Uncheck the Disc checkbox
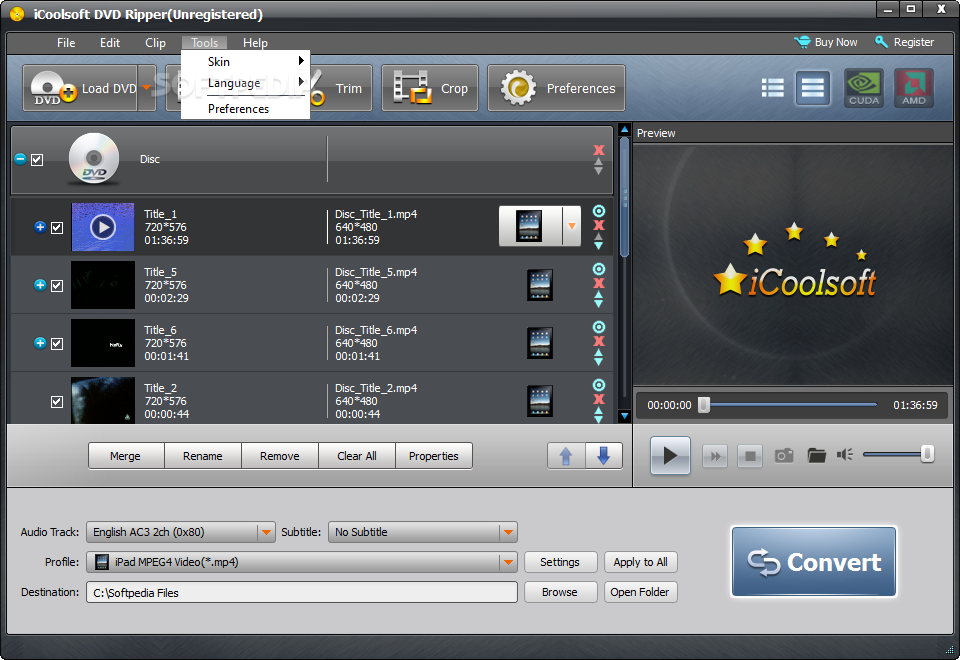This screenshot has height=660, width=960. [37, 160]
